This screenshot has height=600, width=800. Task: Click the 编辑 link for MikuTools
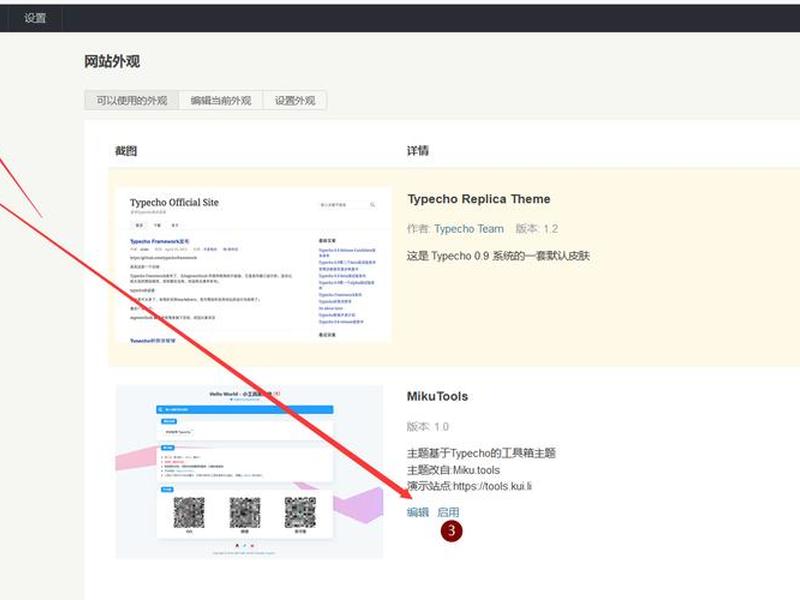pos(417,512)
